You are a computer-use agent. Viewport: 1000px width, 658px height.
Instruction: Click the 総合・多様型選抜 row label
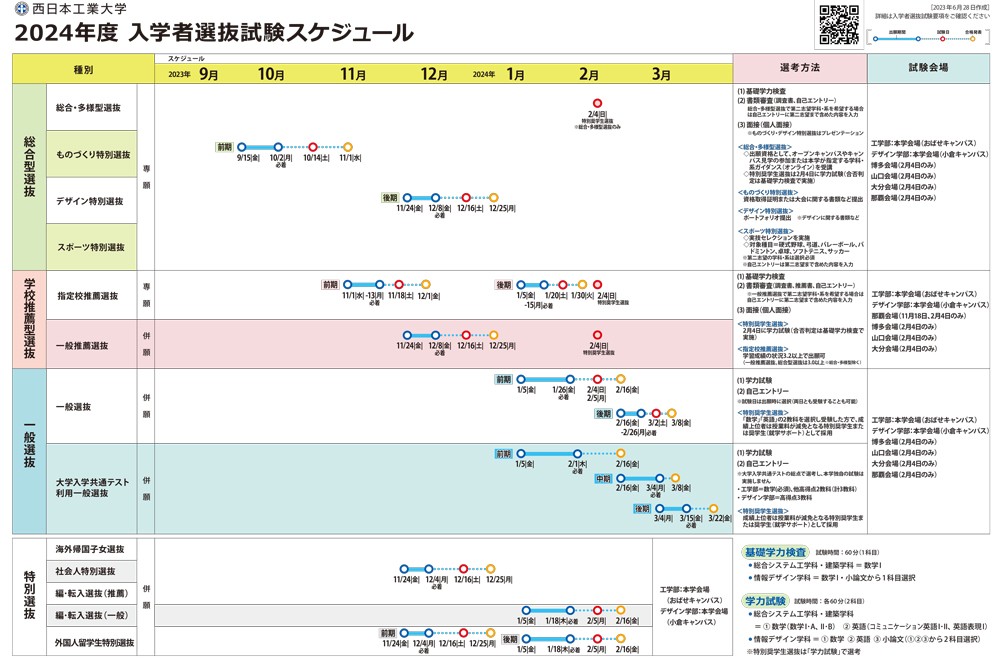click(88, 108)
